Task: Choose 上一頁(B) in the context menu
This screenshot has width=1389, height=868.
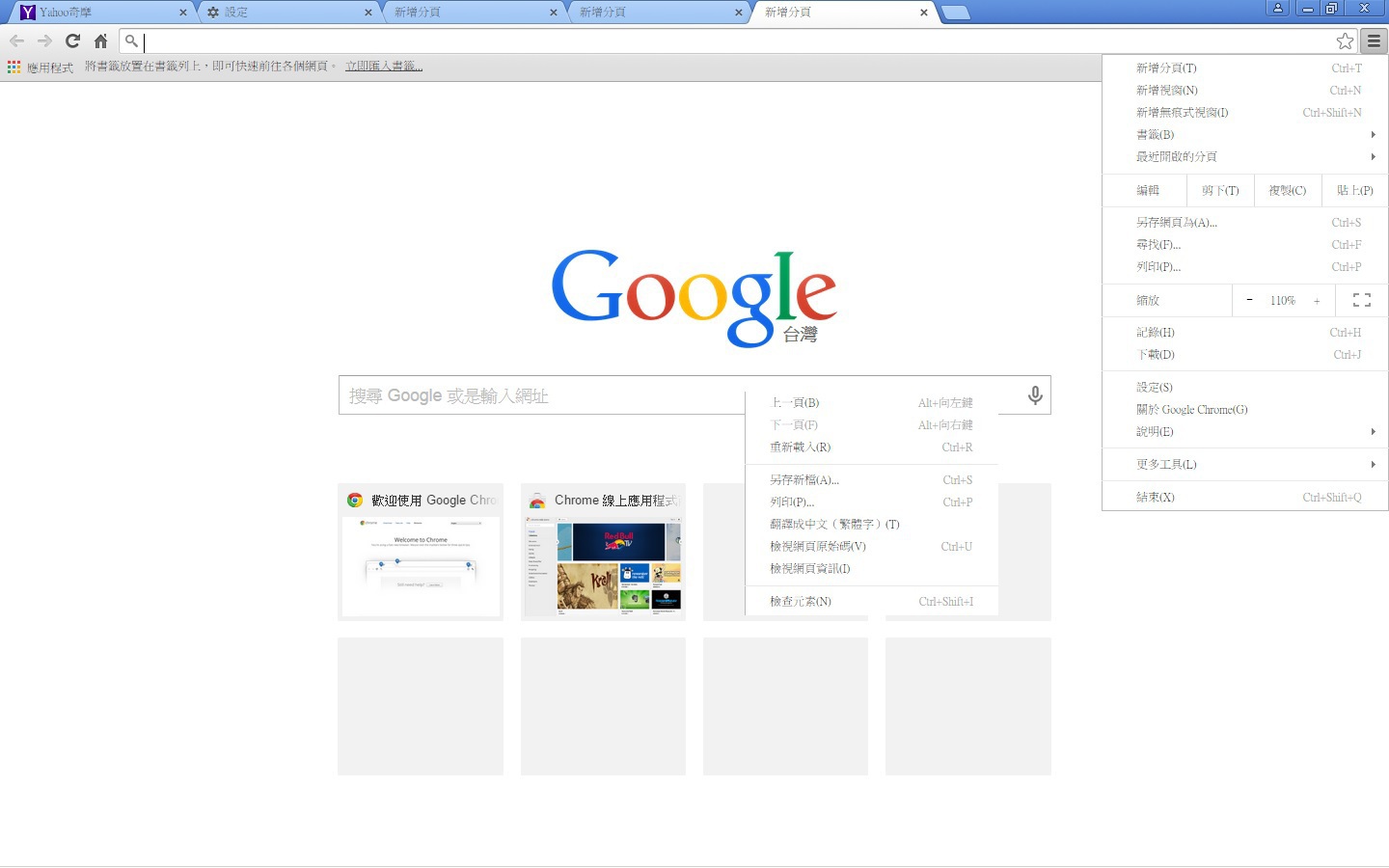Action: (x=872, y=402)
